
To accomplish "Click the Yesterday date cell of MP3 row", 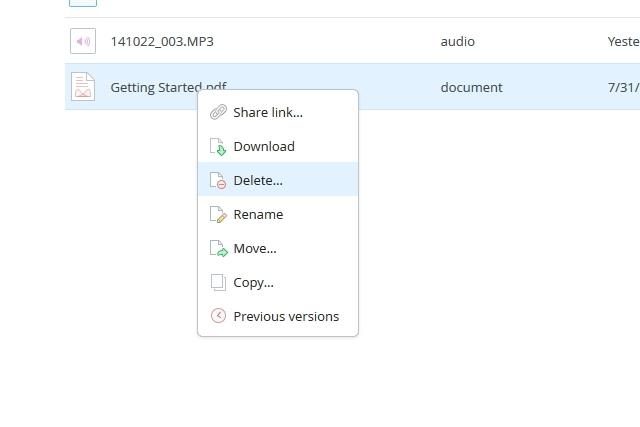I will pyautogui.click(x=623, y=41).
